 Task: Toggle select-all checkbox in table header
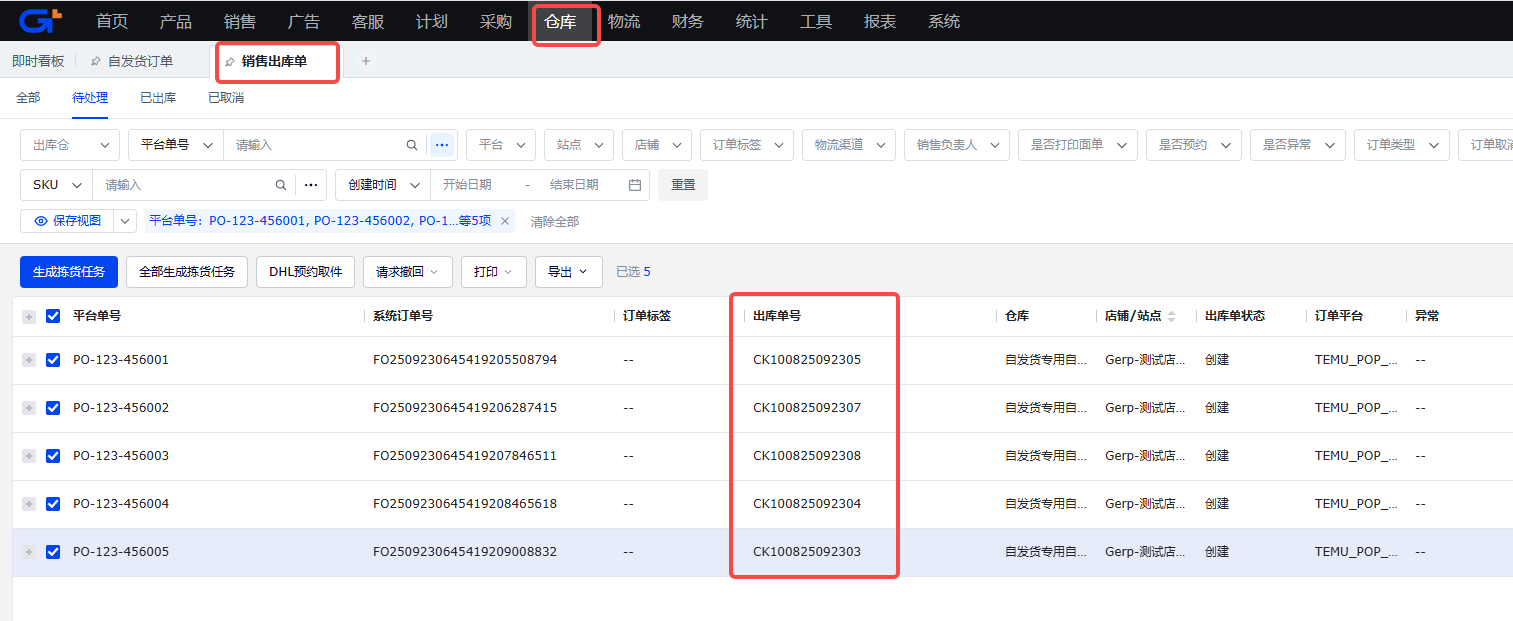53,316
